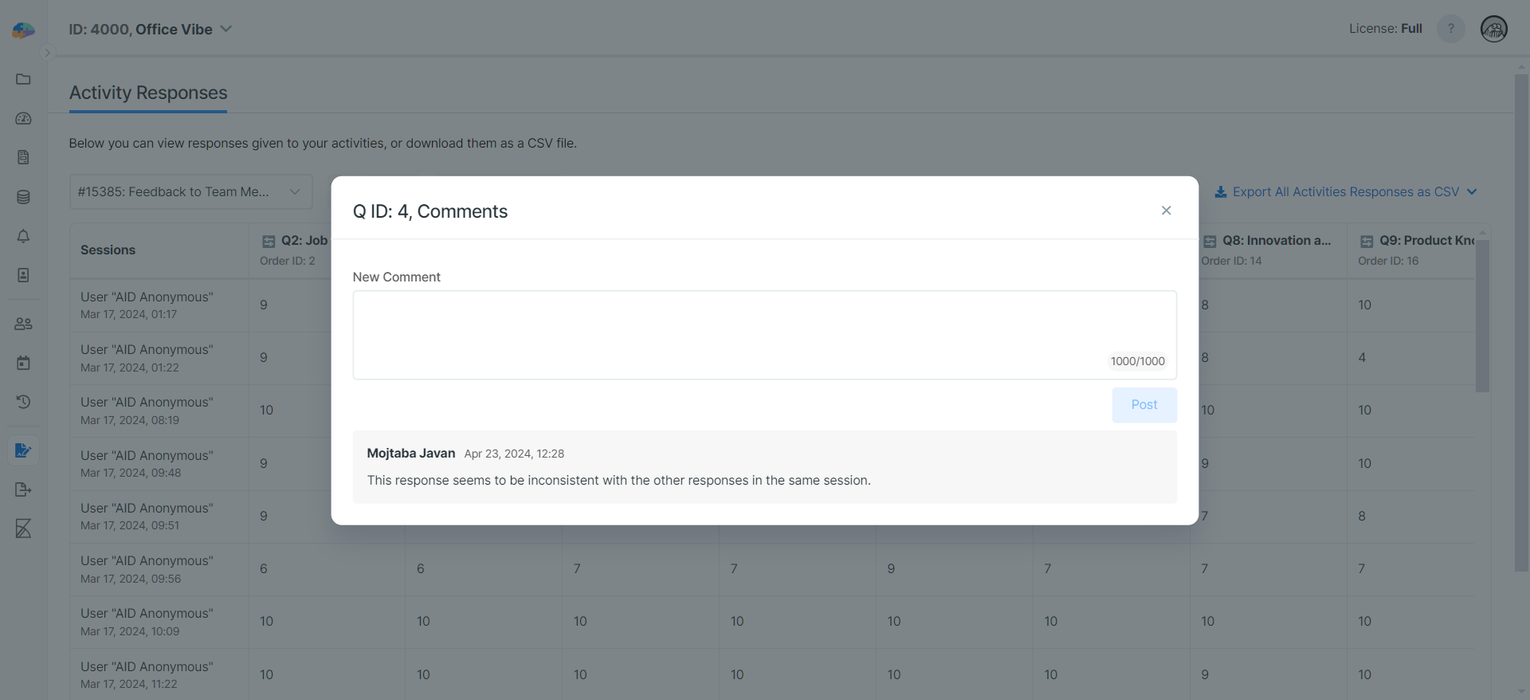Expand the Export All Activities CSV chevron

click(x=1470, y=191)
